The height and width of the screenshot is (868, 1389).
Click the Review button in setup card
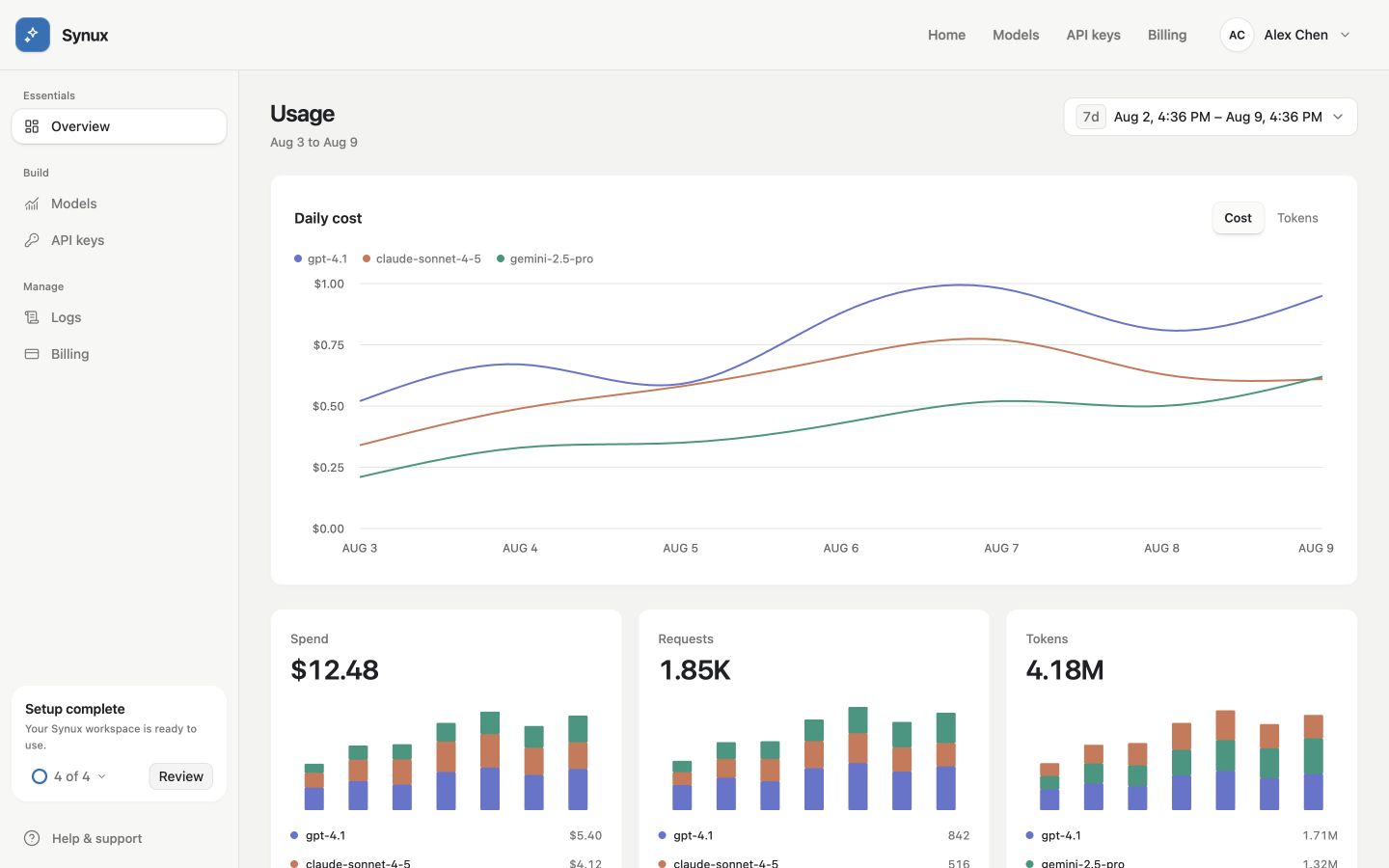(x=180, y=776)
